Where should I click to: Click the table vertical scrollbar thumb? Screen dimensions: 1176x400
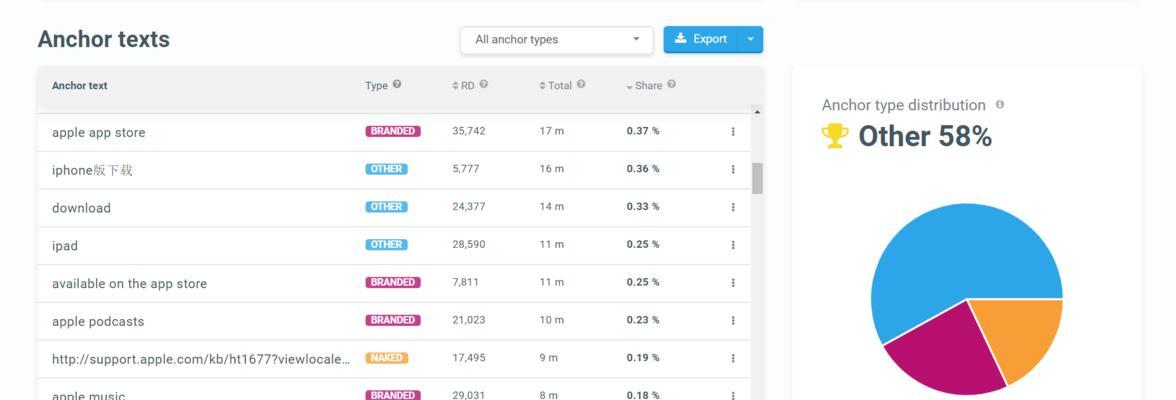pos(758,178)
